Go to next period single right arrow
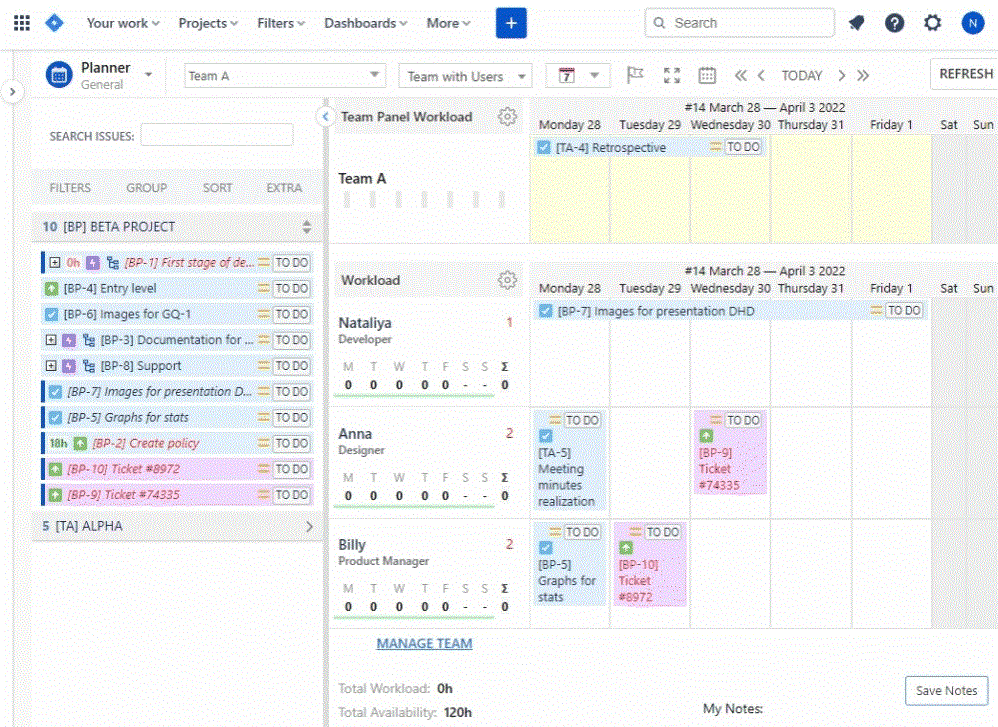This screenshot has width=998, height=727. coord(841,75)
